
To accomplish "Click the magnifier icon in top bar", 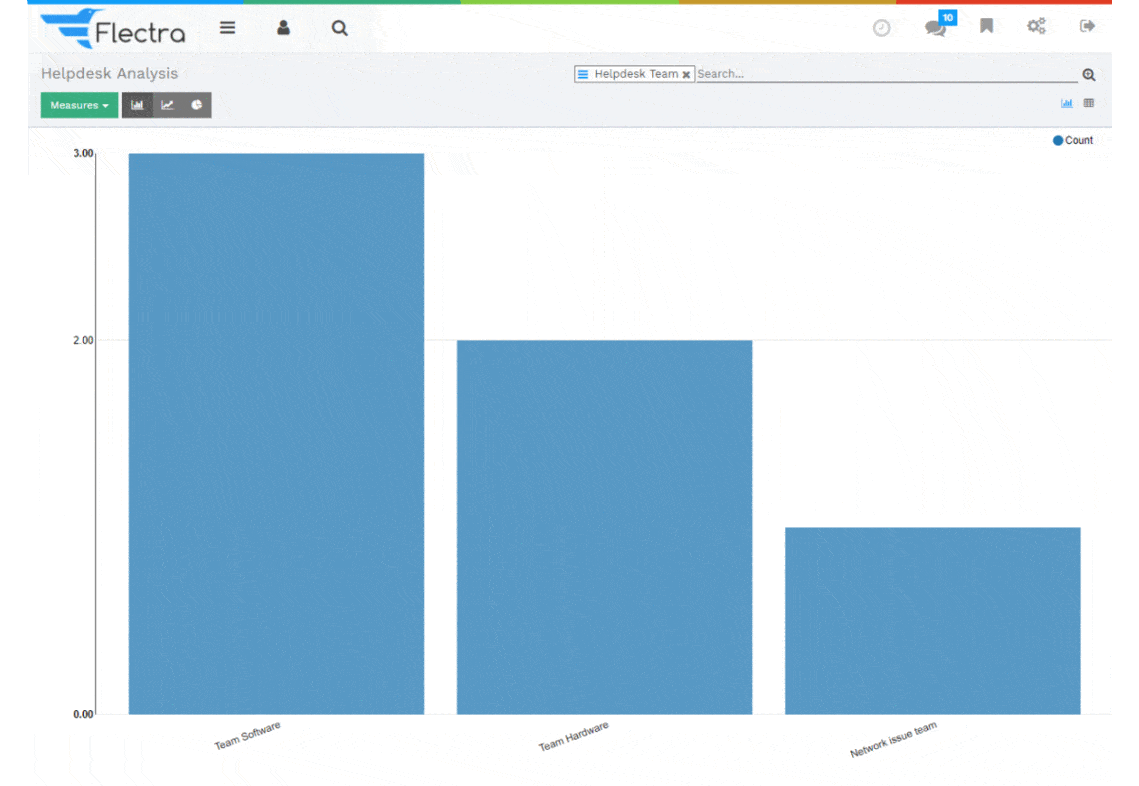I will 340,28.
